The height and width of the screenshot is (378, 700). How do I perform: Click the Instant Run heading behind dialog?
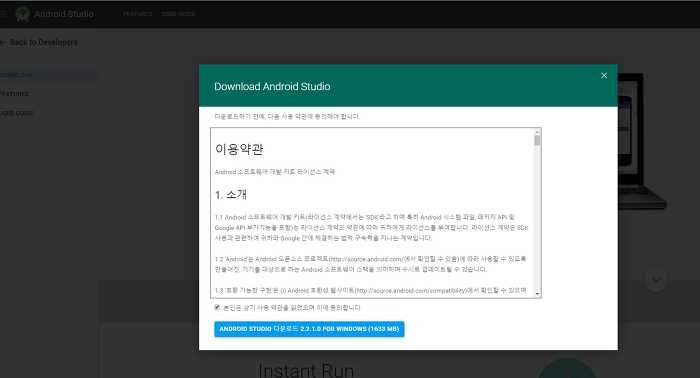(x=306, y=370)
